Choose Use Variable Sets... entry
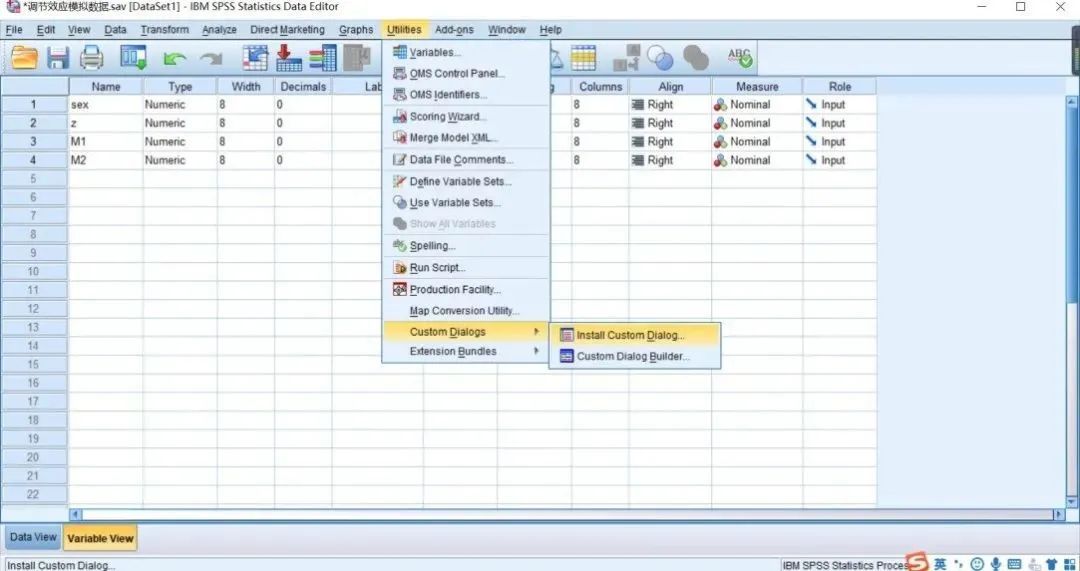 pos(466,203)
